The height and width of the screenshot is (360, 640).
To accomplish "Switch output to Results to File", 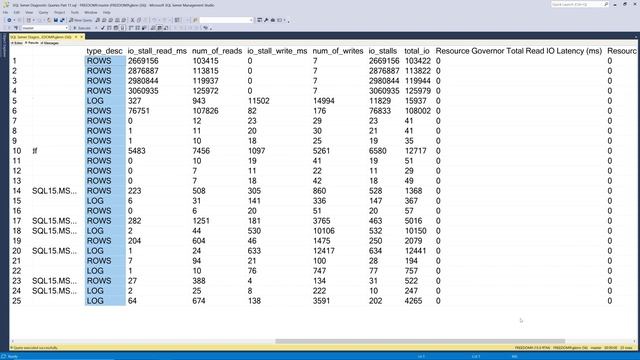I will point(166,28).
